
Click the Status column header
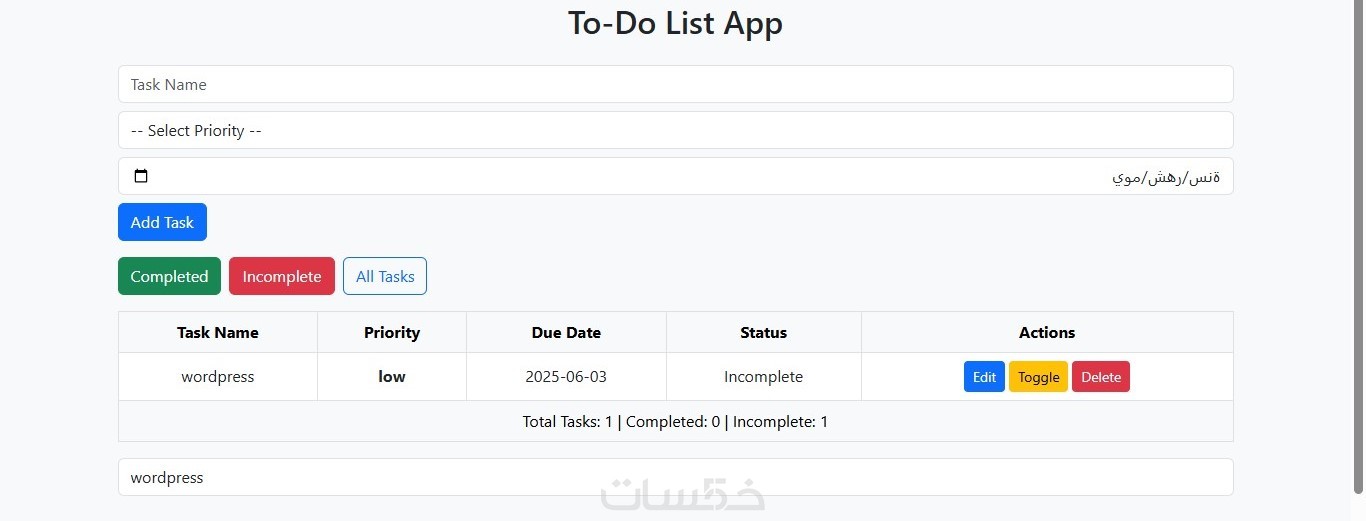click(763, 333)
